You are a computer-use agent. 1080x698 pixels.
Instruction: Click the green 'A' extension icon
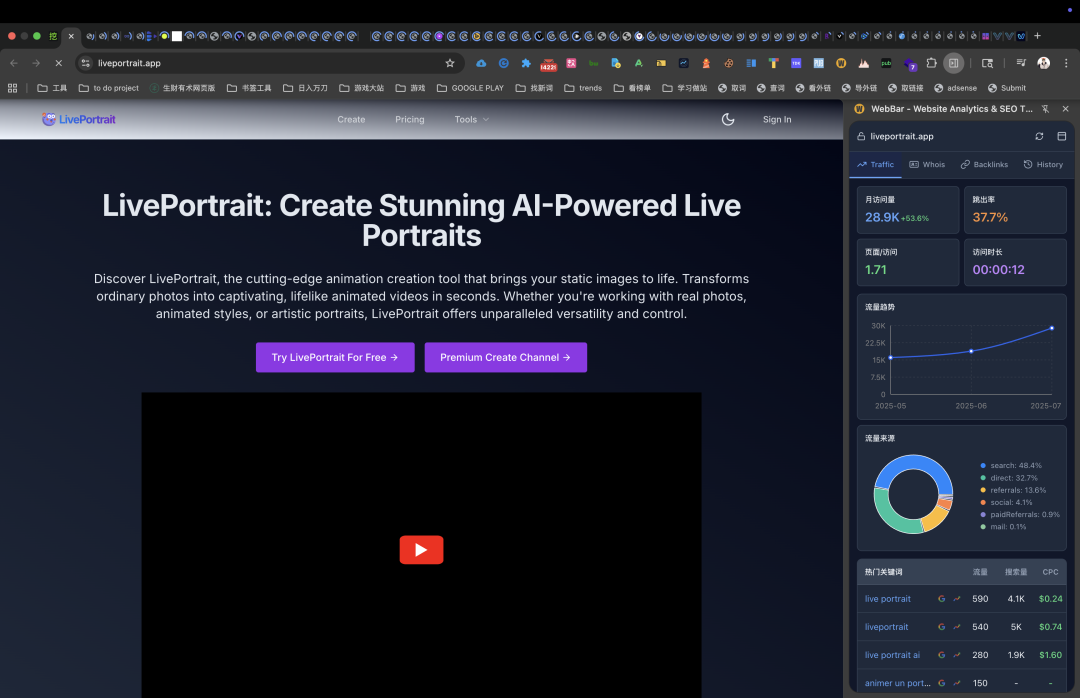click(x=638, y=63)
